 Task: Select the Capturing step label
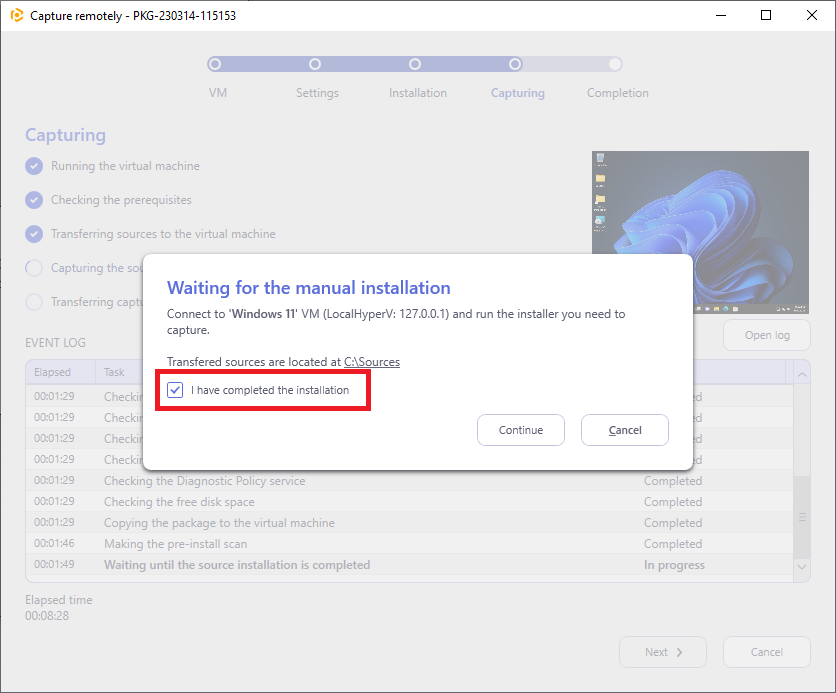click(517, 93)
